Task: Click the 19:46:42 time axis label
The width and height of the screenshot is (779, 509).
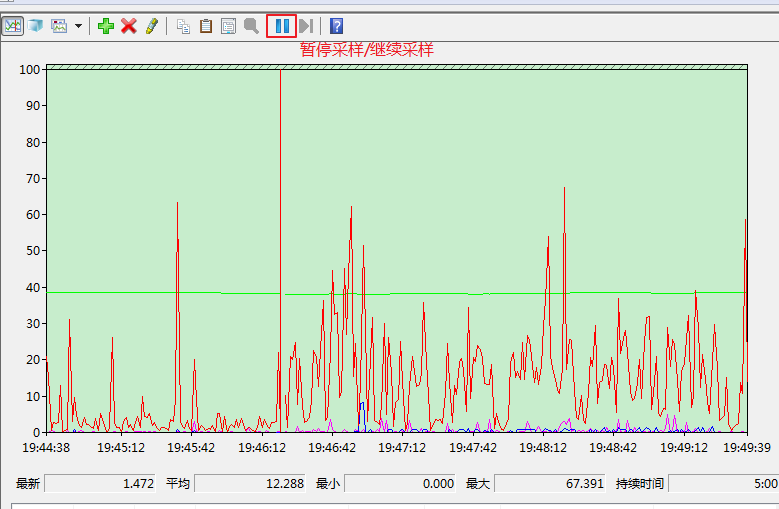Action: point(332,447)
